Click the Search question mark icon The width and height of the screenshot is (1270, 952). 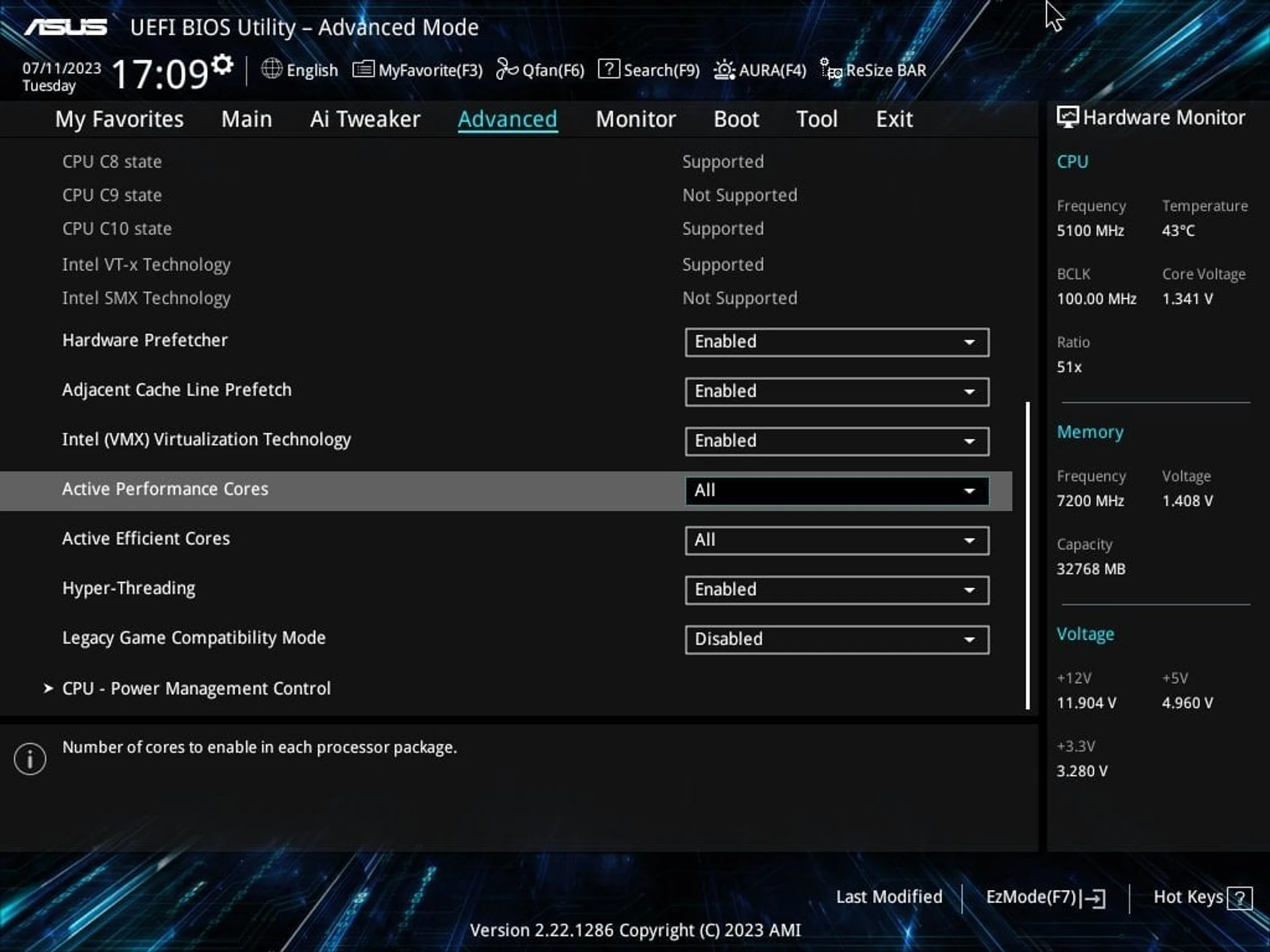(609, 69)
